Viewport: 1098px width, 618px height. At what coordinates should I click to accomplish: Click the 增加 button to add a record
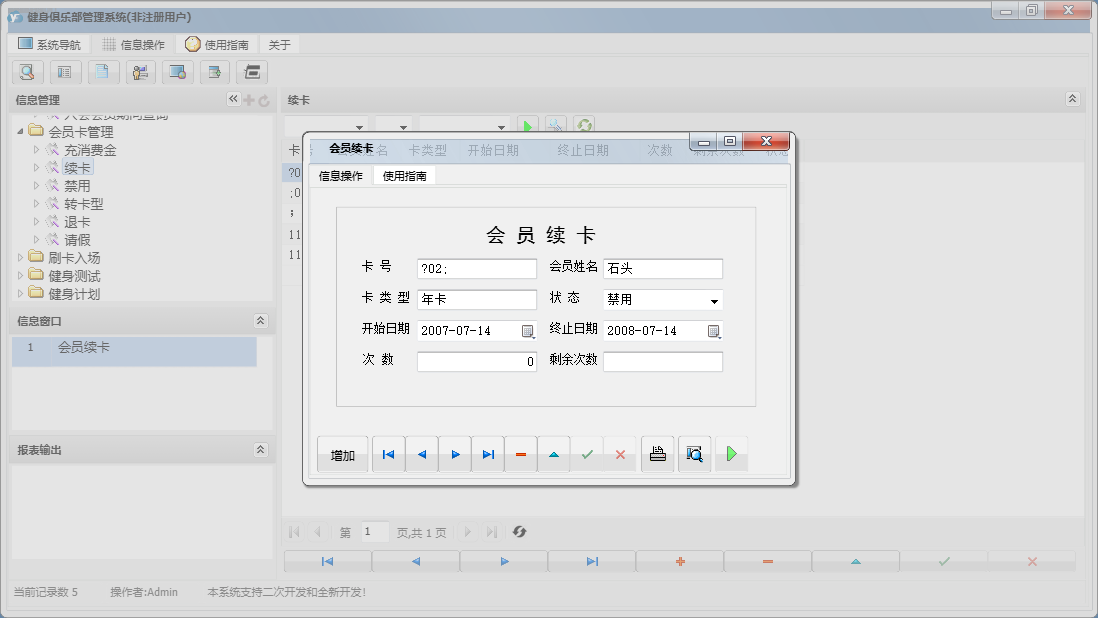(x=342, y=453)
